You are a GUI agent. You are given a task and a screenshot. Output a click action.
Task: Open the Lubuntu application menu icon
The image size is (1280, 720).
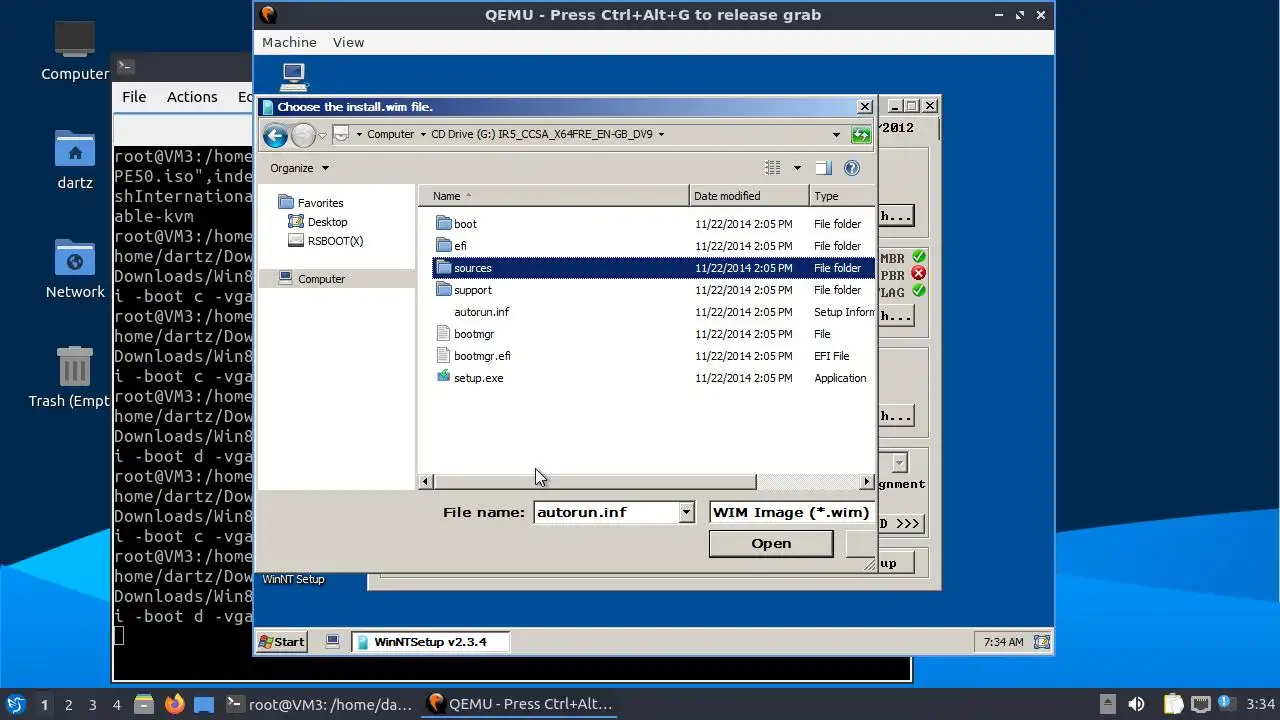coord(15,704)
